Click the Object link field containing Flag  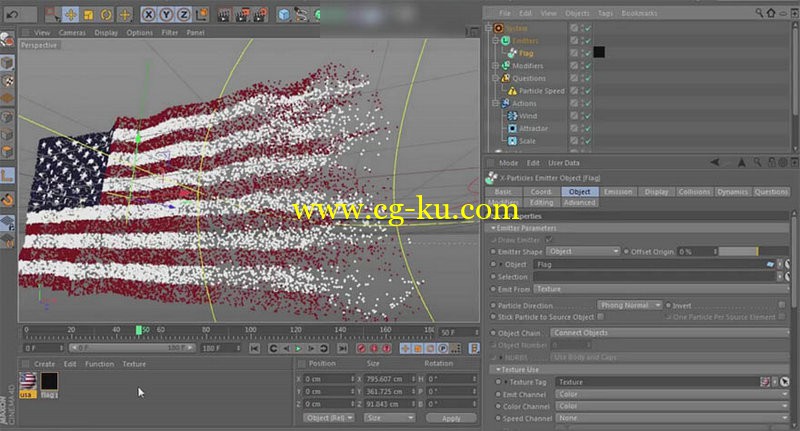(654, 264)
